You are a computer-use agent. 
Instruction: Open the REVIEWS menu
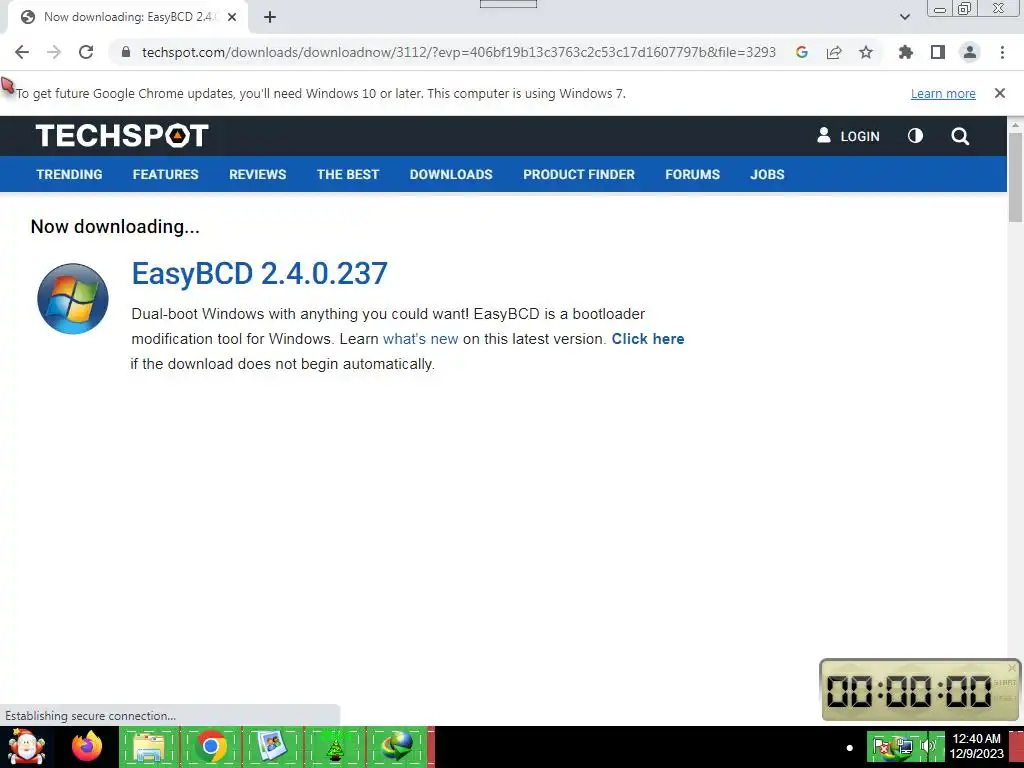coord(257,174)
